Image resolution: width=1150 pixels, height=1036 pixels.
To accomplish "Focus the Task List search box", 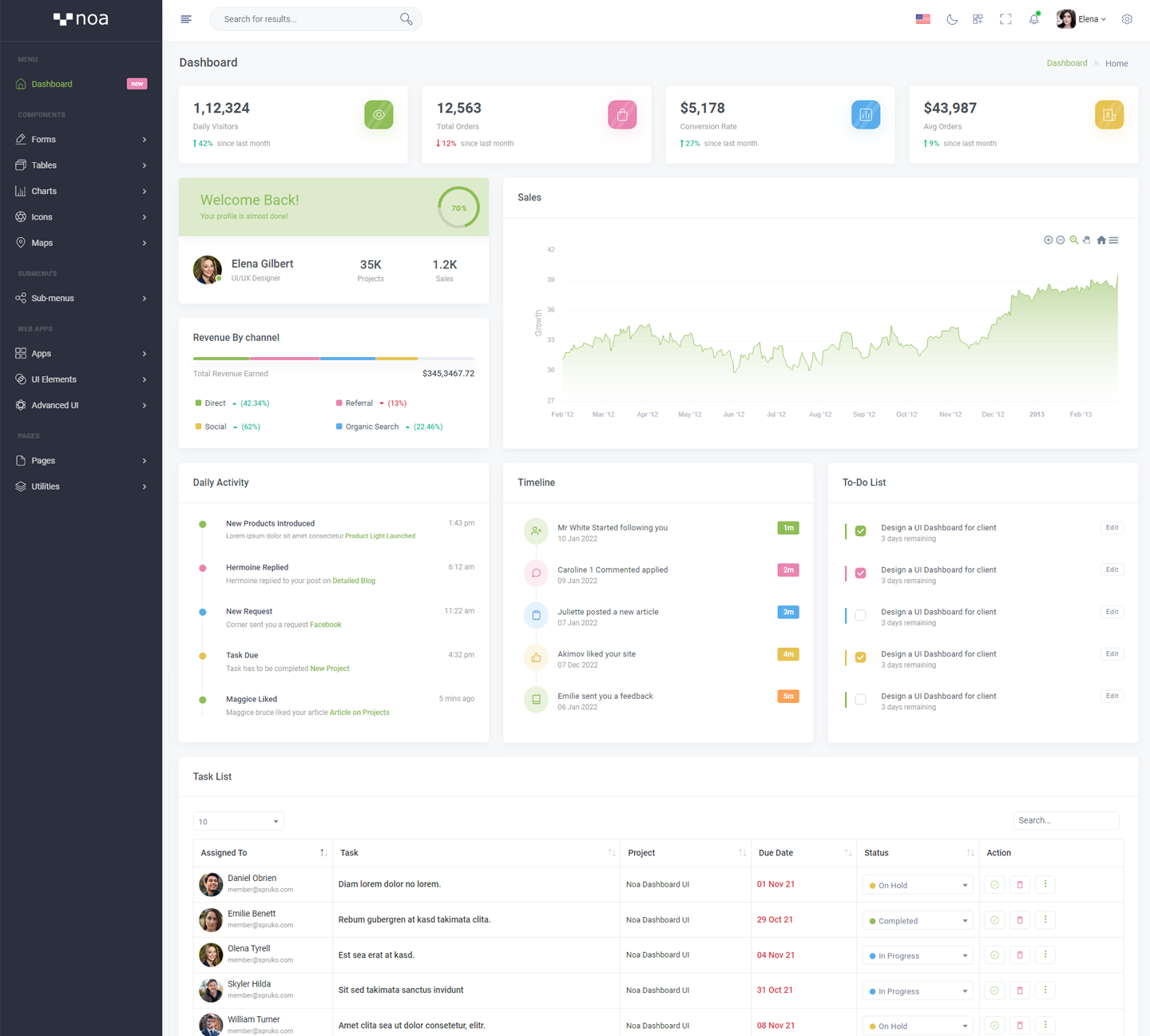I will coord(1066,820).
